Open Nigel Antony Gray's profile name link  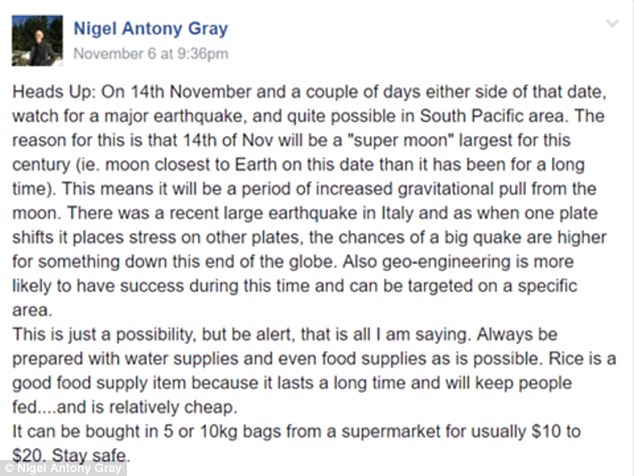(152, 27)
